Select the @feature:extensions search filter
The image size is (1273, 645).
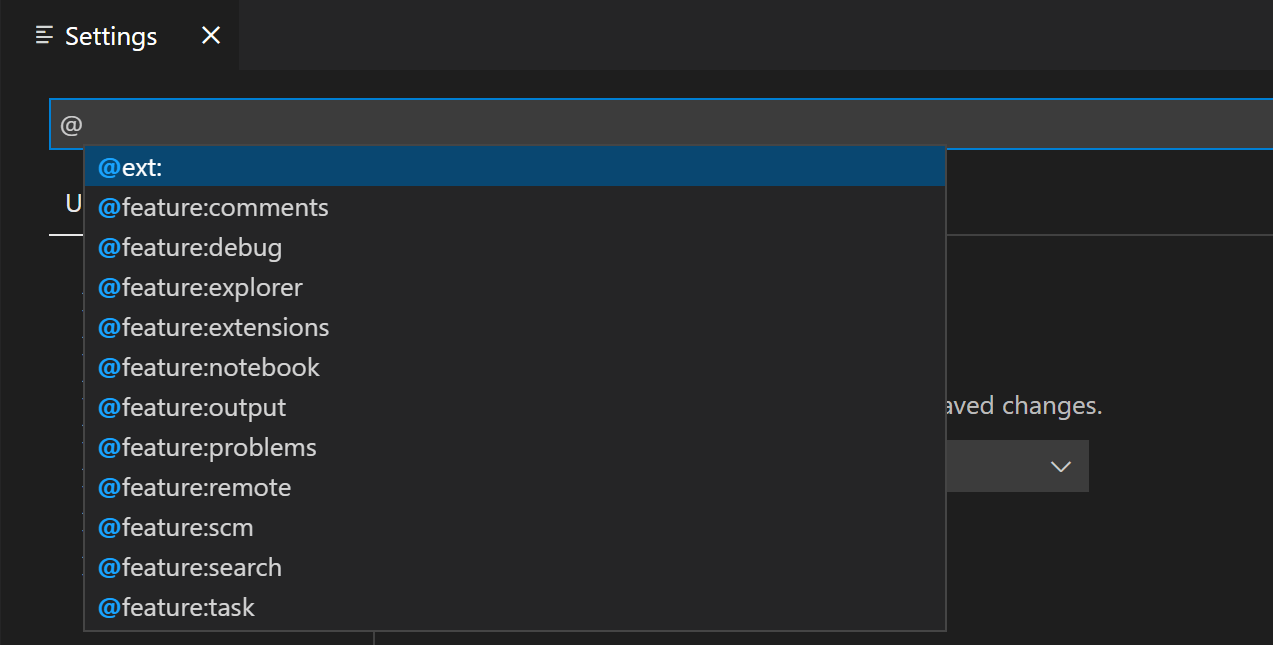(x=213, y=327)
